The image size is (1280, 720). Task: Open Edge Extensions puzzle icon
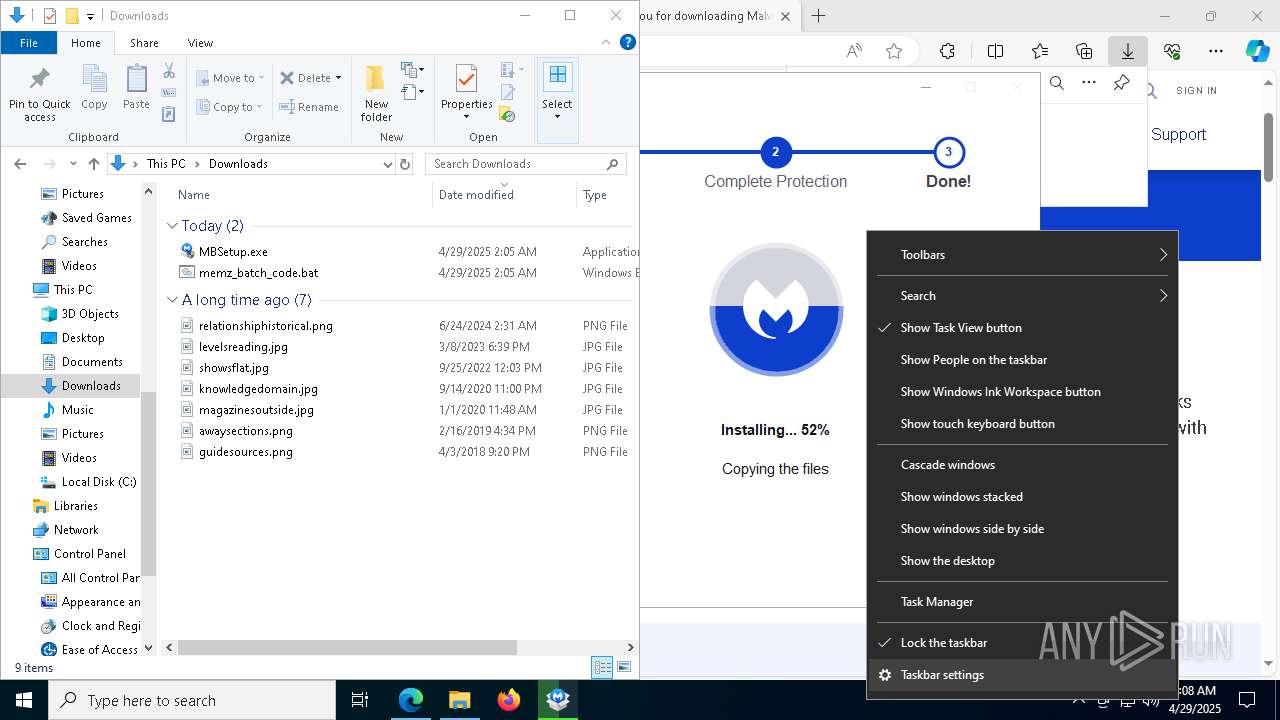tap(947, 51)
